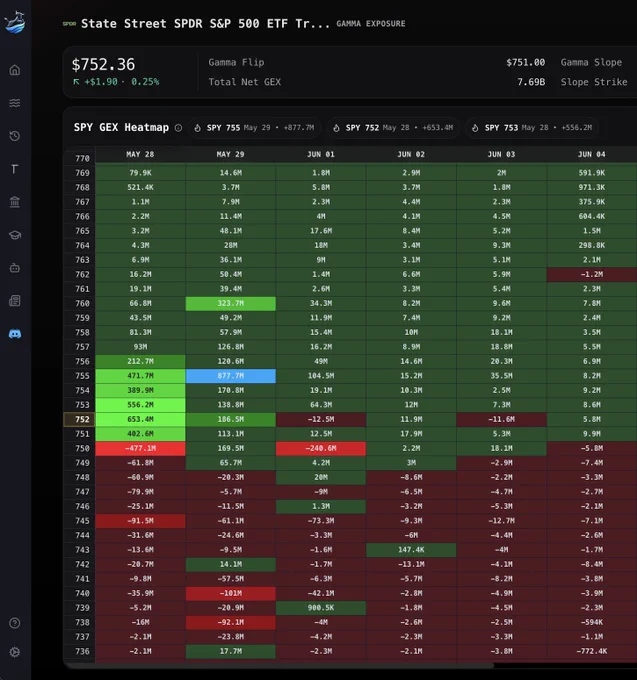637x680 pixels.
Task: Click the 17.7M cell at strike 736
Action: pos(231,651)
